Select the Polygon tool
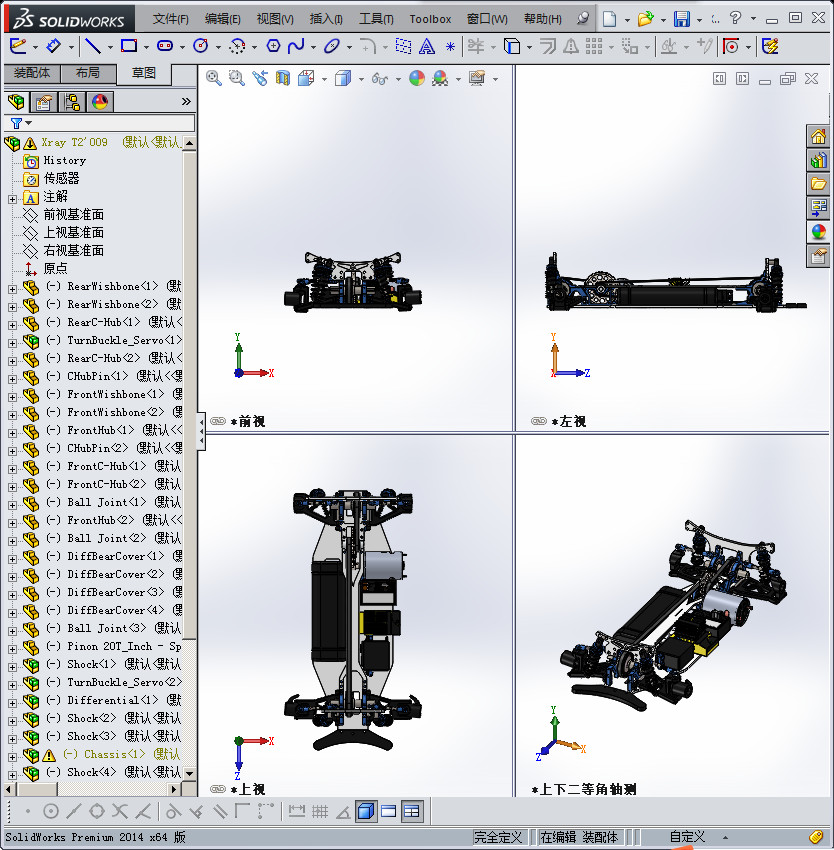This screenshot has width=834, height=850. (273, 47)
